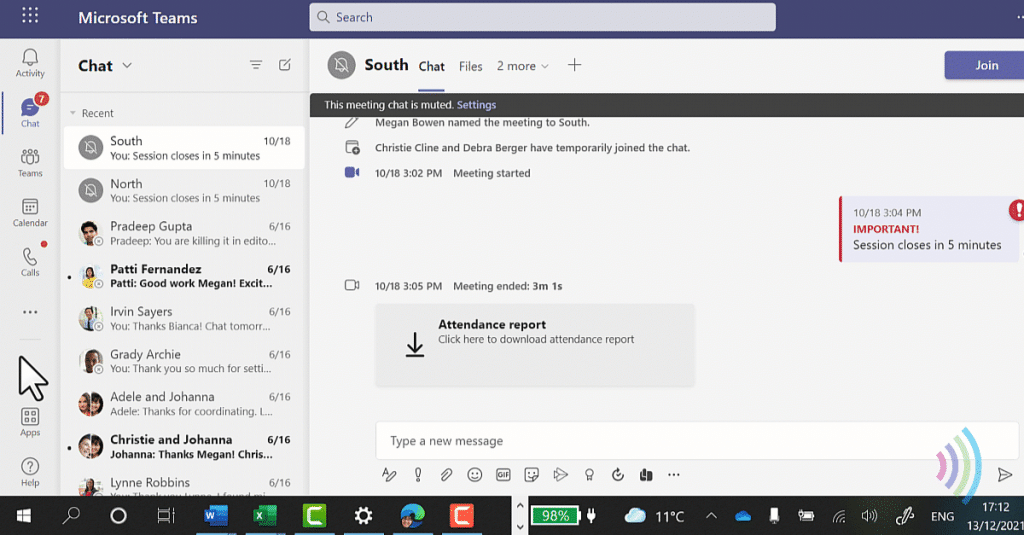Viewport: 1024px width, 535px height.
Task: Download the Attendance report card
Action: [x=535, y=344]
